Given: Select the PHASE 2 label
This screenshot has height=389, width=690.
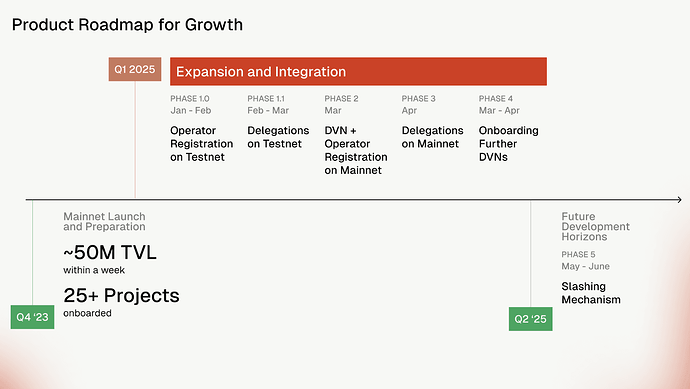Looking at the screenshot, I should coord(341,99).
